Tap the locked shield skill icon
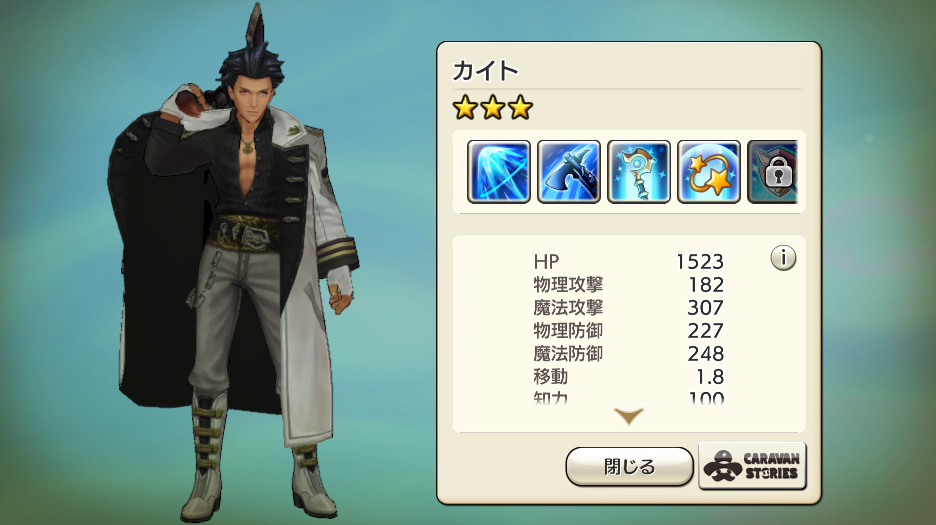 tap(772, 171)
